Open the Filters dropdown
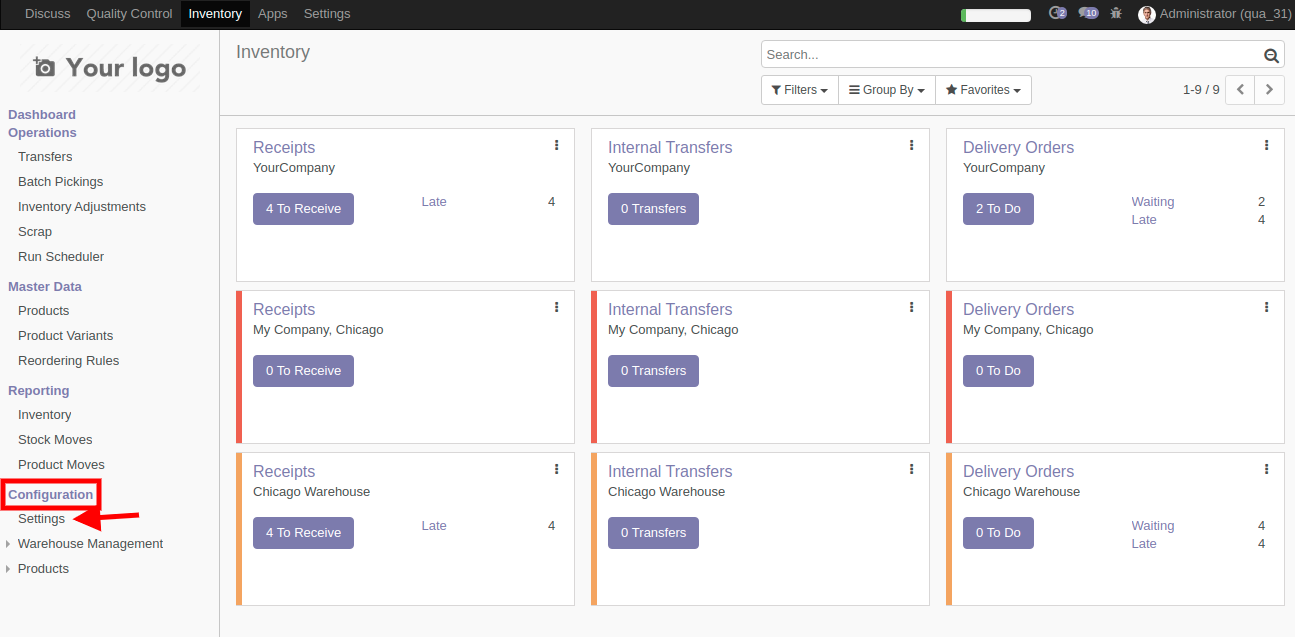Image resolution: width=1295 pixels, height=637 pixels. coord(799,90)
